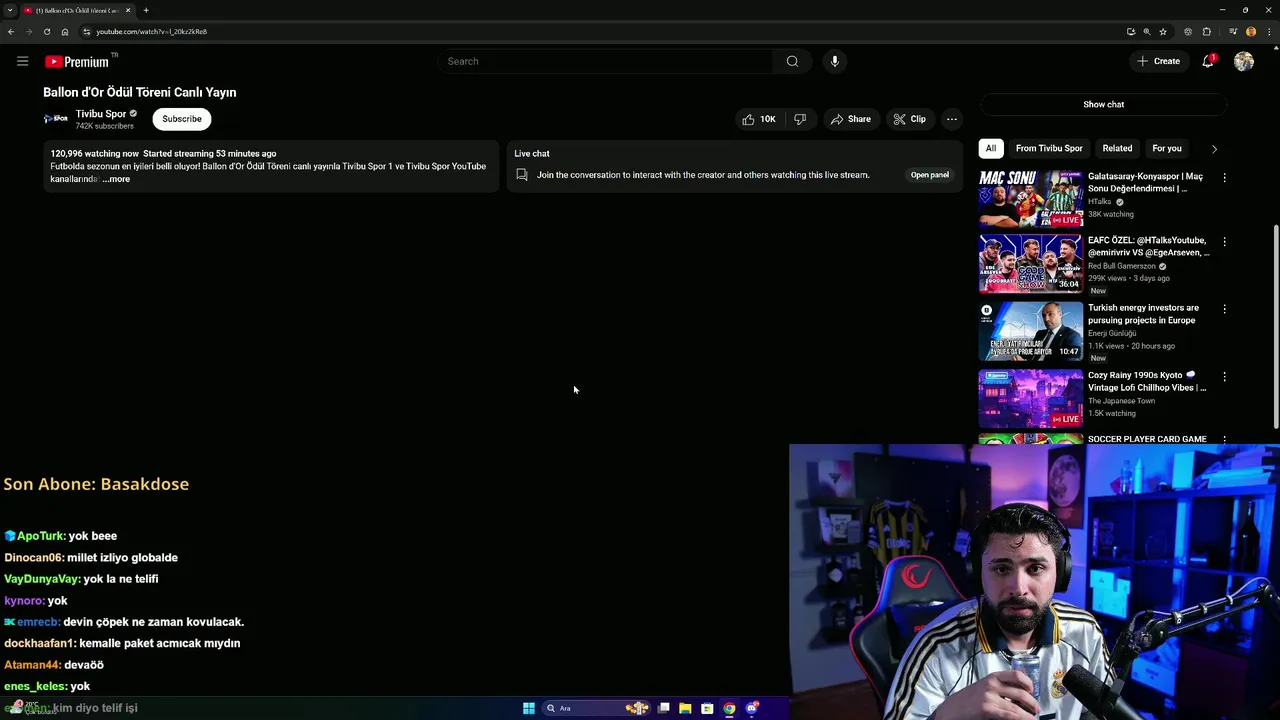Image resolution: width=1280 pixels, height=720 pixels.
Task: Click the YouTube Search input field
Action: [x=608, y=61]
